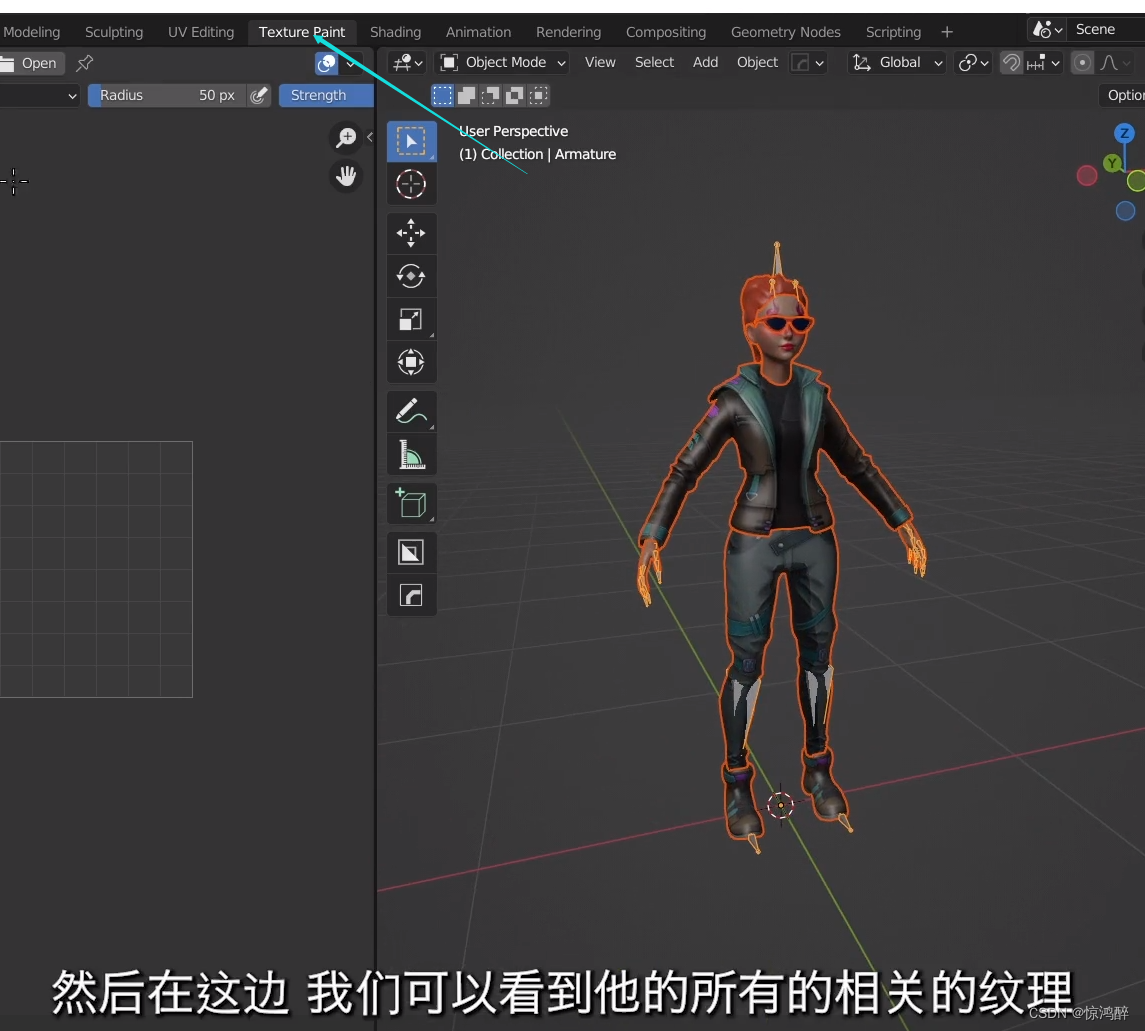Screen dimensions: 1145x1031
Task: Click the red negative X axis circle
Action: pos(1087,175)
